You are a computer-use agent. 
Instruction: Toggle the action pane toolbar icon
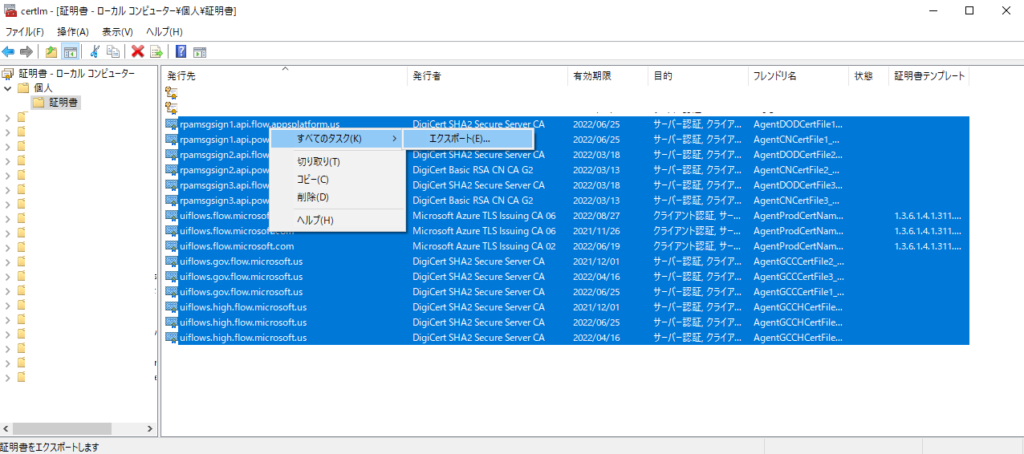(x=200, y=51)
